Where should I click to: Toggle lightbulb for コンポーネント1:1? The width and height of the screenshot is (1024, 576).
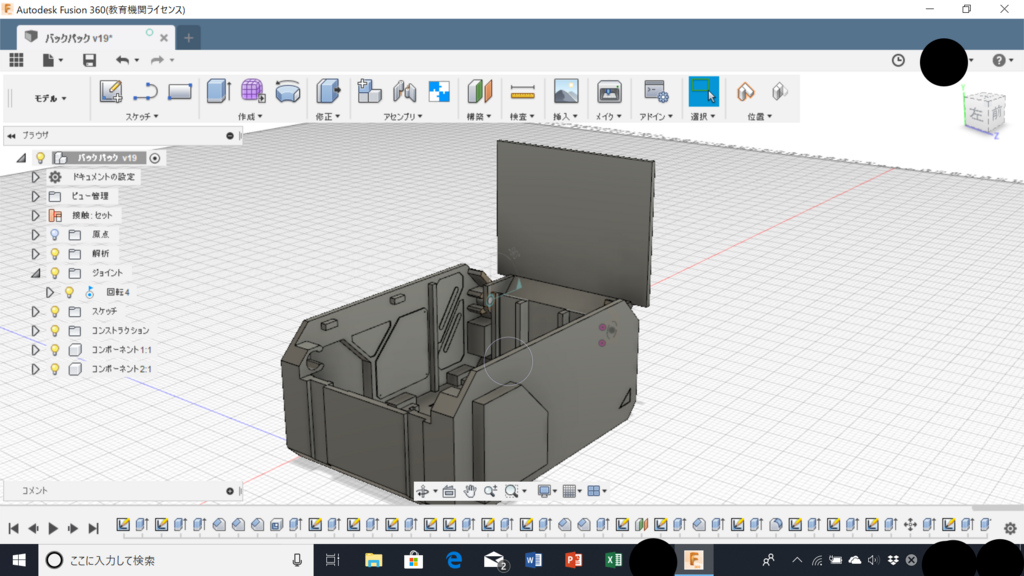coord(55,350)
